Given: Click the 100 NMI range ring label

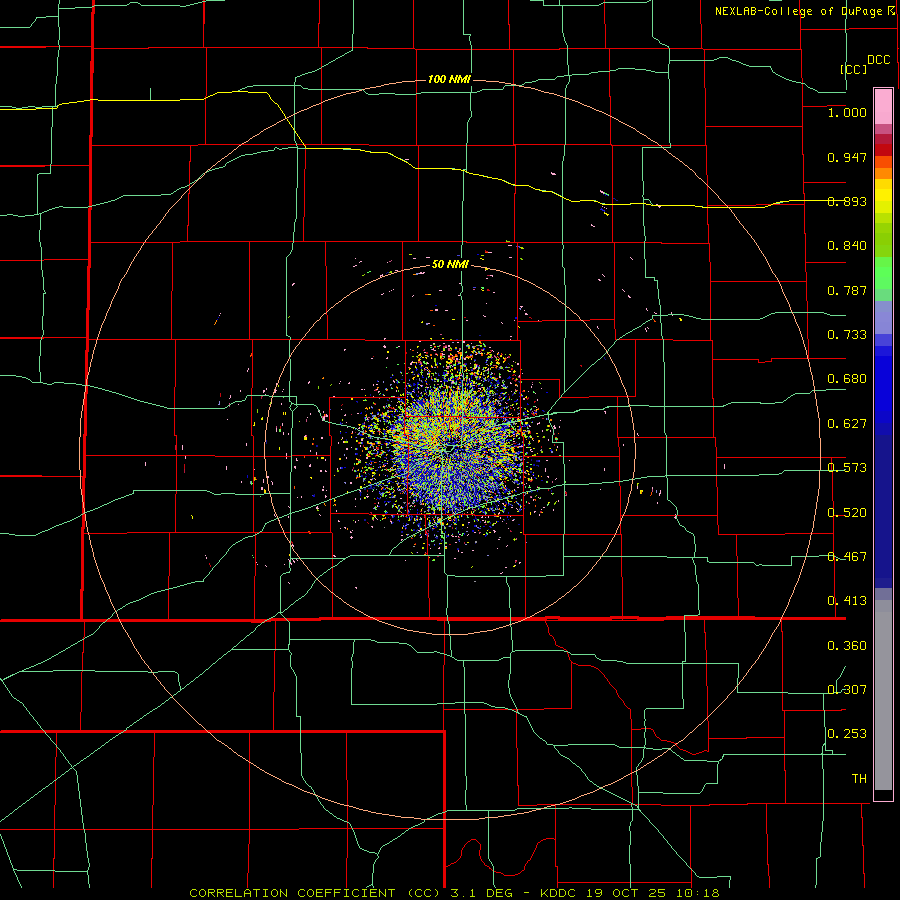Looking at the screenshot, I should tap(449, 79).
